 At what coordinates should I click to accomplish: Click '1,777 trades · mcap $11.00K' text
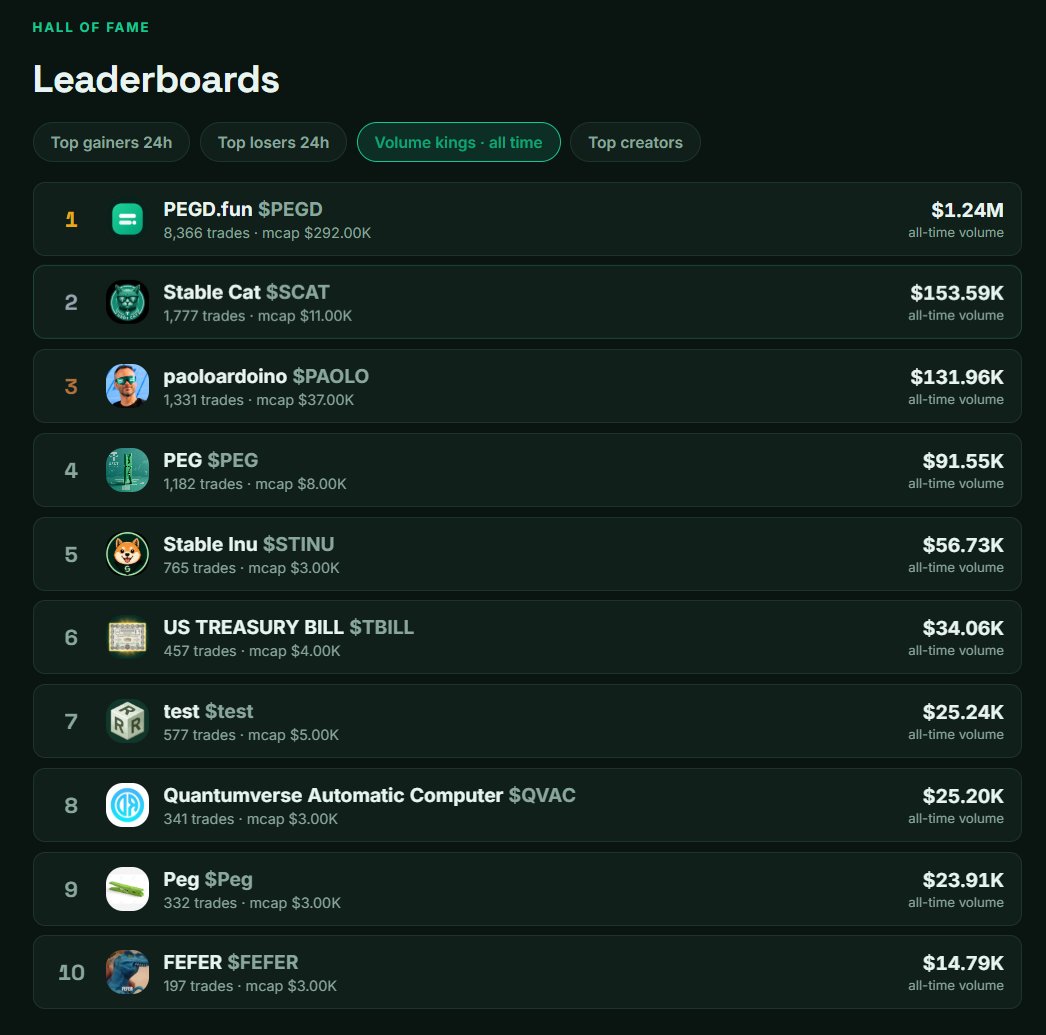coord(257,315)
